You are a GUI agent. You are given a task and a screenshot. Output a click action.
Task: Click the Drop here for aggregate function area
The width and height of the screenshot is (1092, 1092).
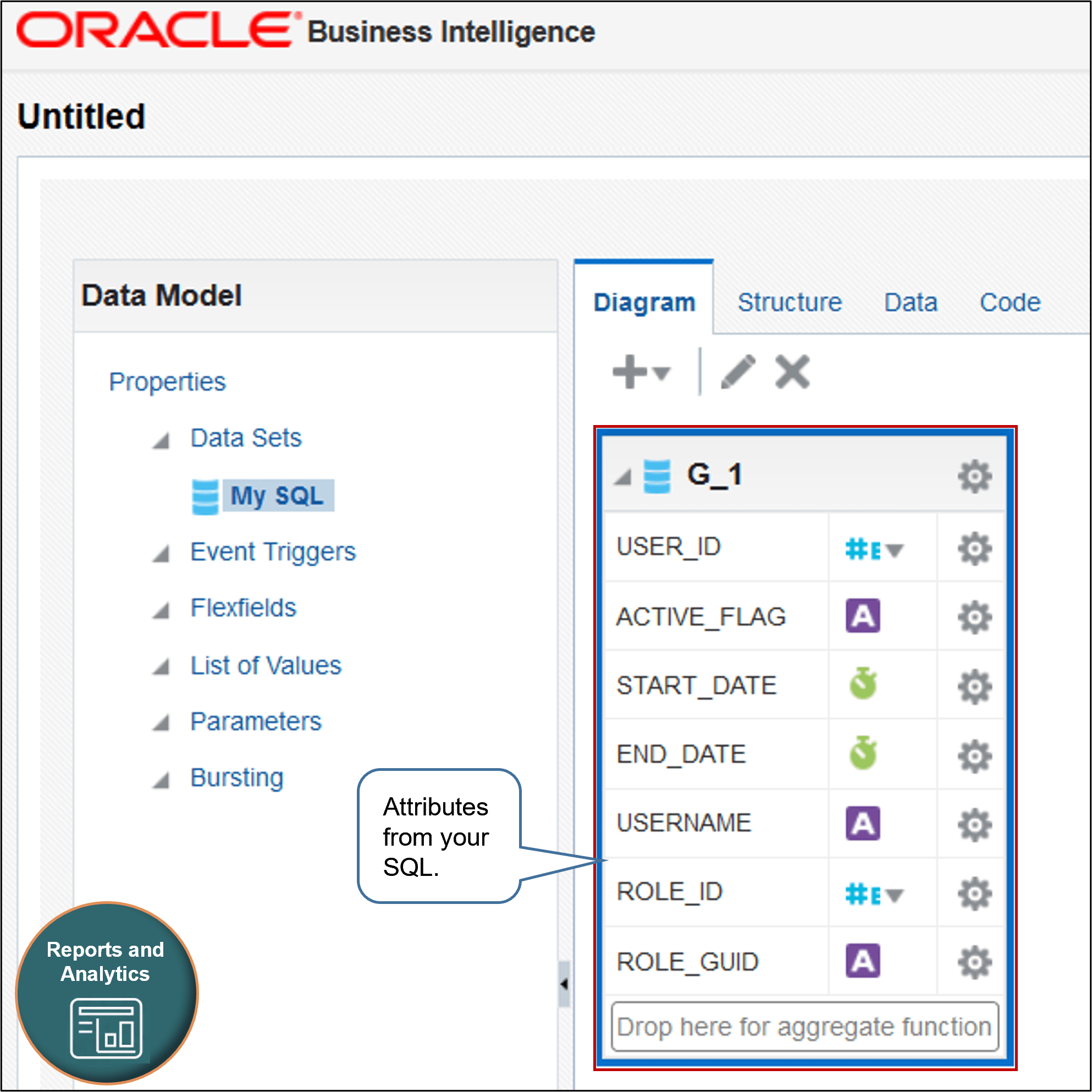803,1027
